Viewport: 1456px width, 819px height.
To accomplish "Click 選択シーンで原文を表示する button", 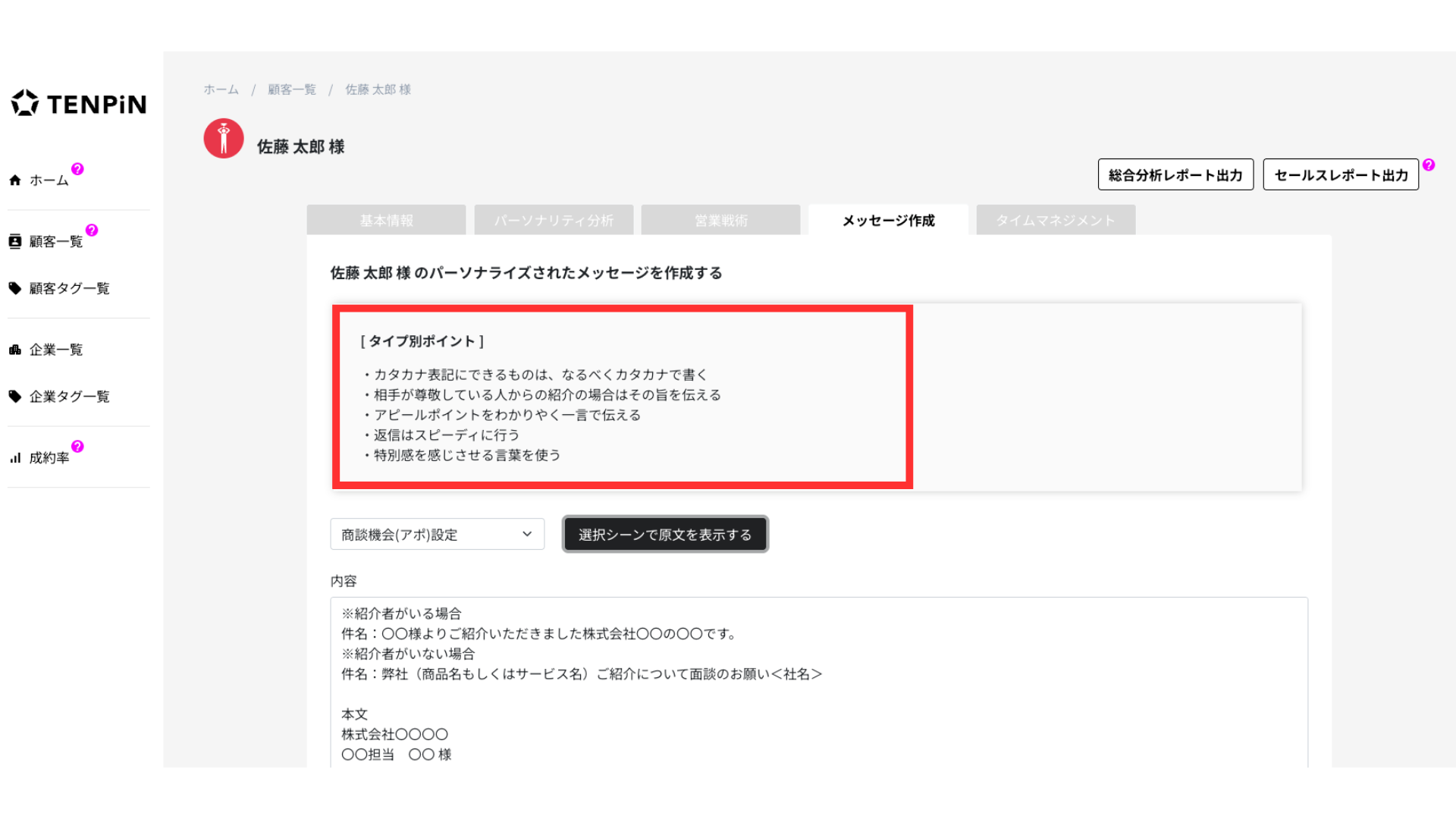I will (x=665, y=535).
